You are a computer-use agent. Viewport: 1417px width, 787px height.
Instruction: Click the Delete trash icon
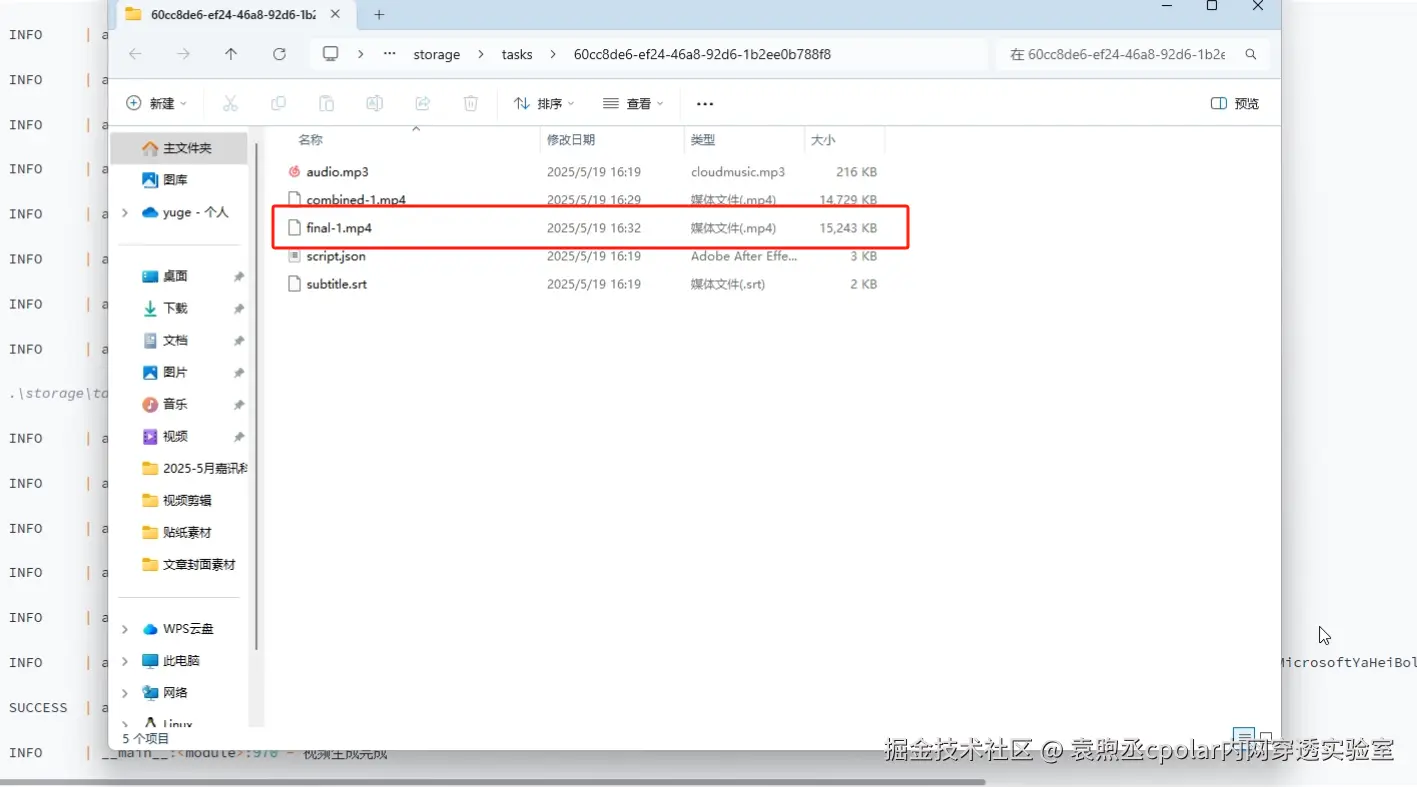tap(470, 103)
